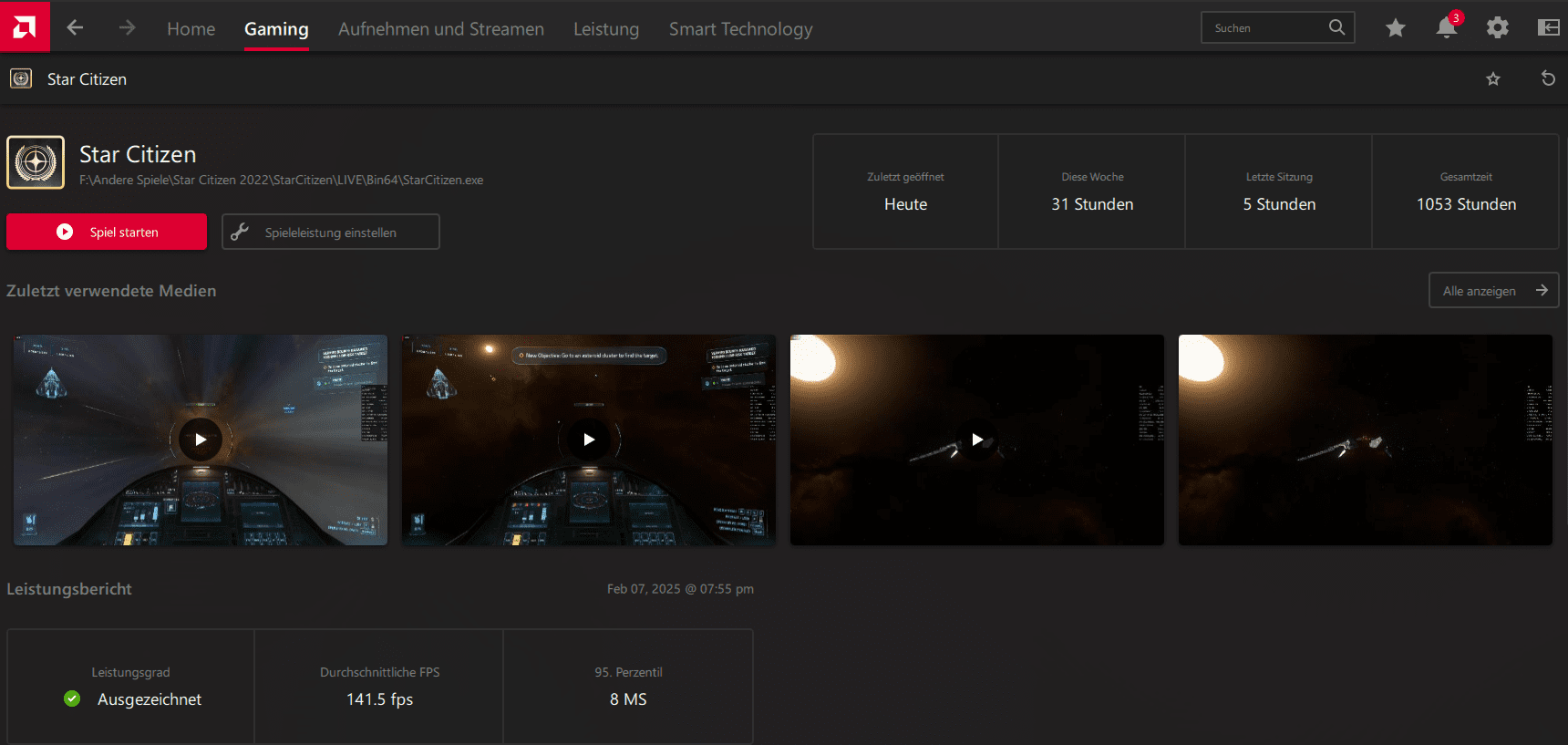Click the large Star Citizen game logo
Screen dimensions: 1568x745
(36, 162)
